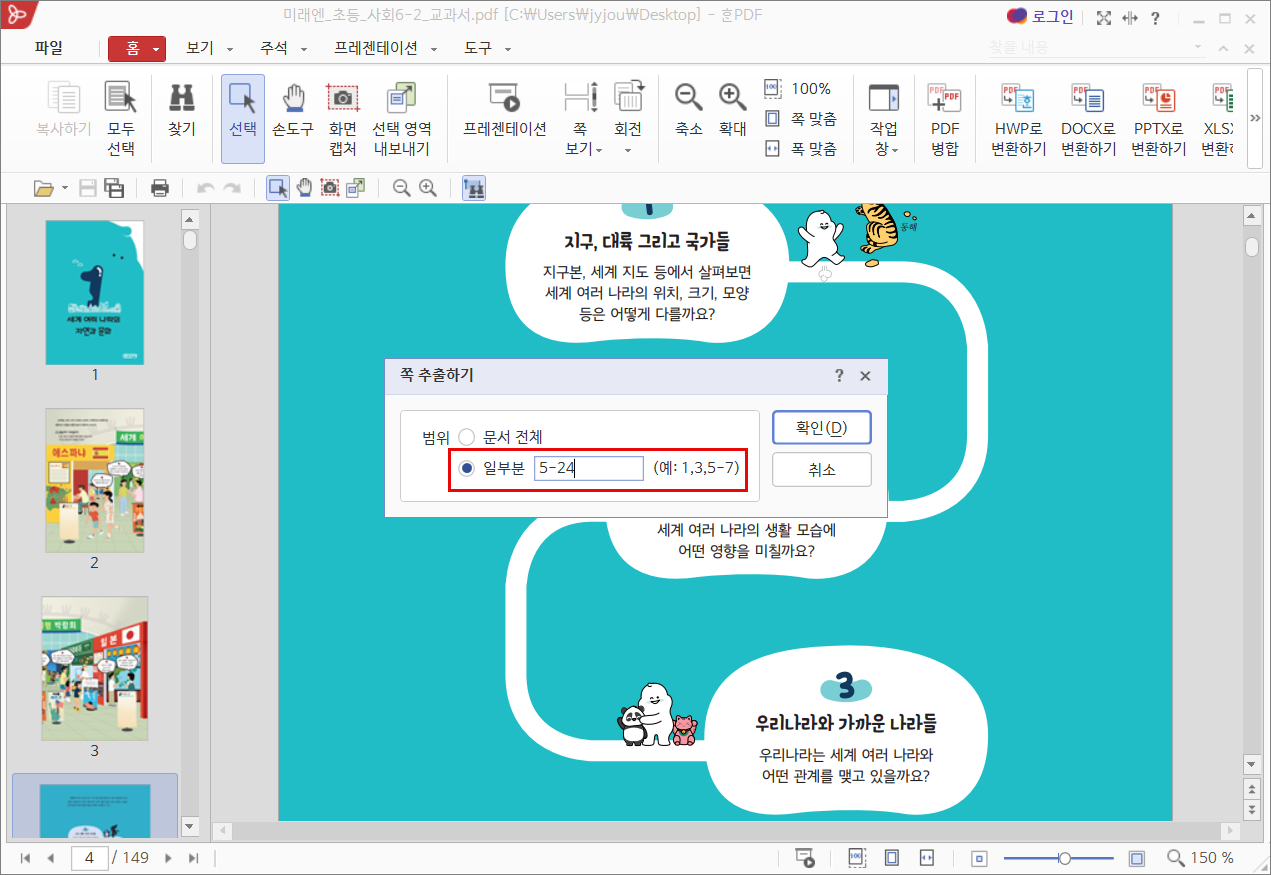Screen dimensions: 1271x875
Task: Click zoom slider small-page icon on left end
Action: point(979,858)
